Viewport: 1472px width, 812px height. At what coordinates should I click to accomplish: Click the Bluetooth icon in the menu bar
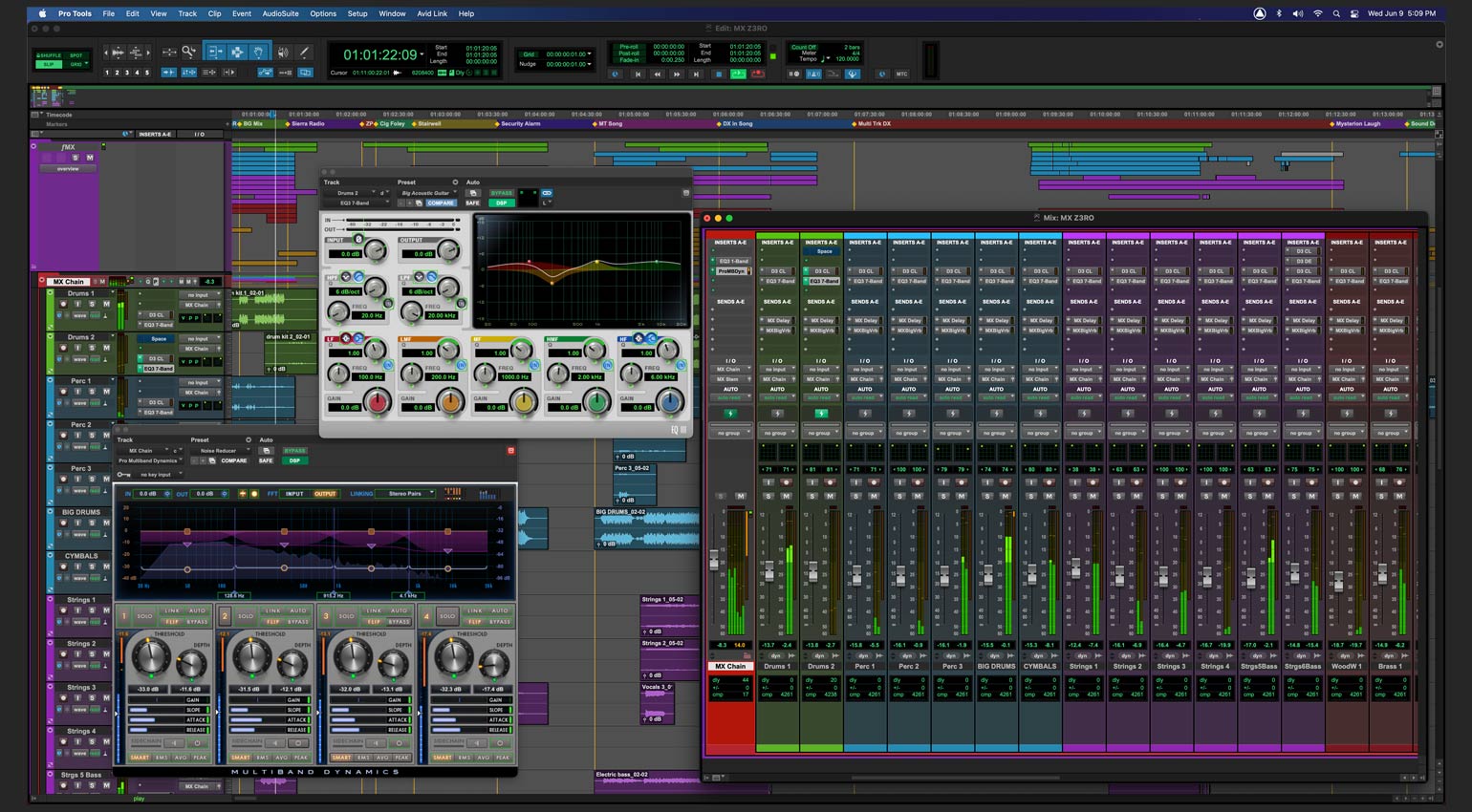pos(1279,13)
